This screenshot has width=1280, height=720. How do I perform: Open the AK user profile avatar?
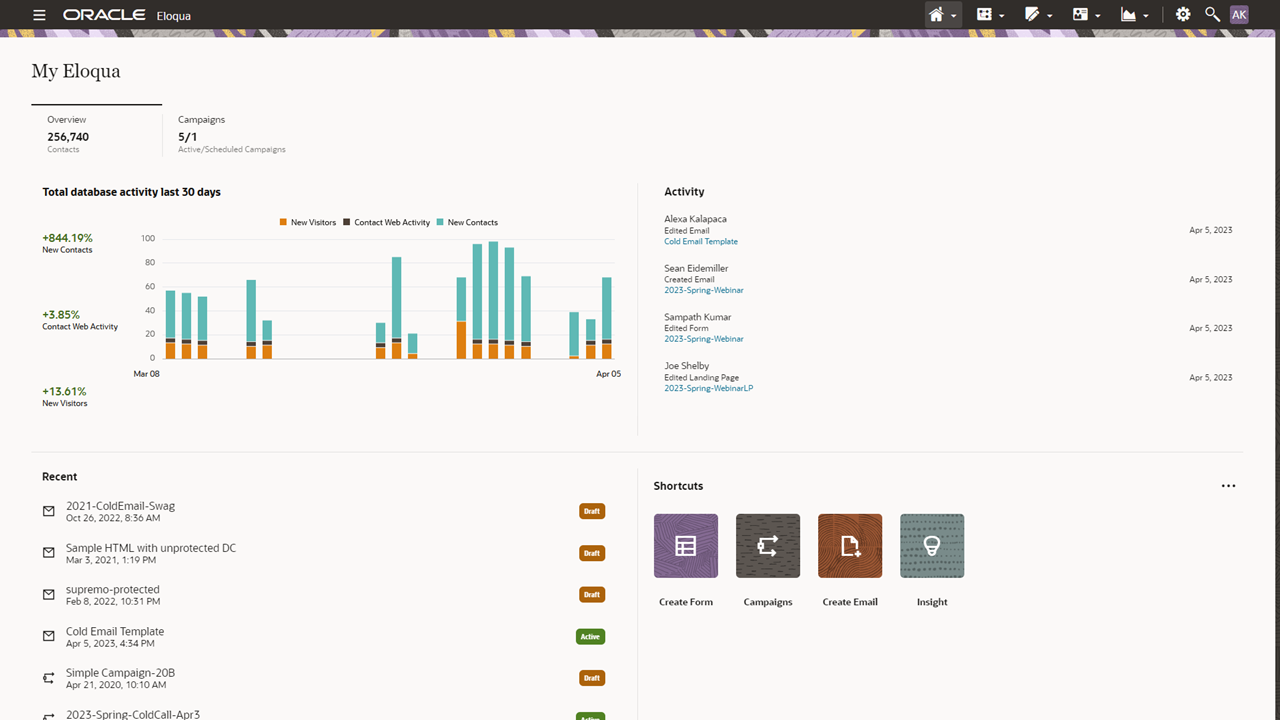coord(1239,15)
